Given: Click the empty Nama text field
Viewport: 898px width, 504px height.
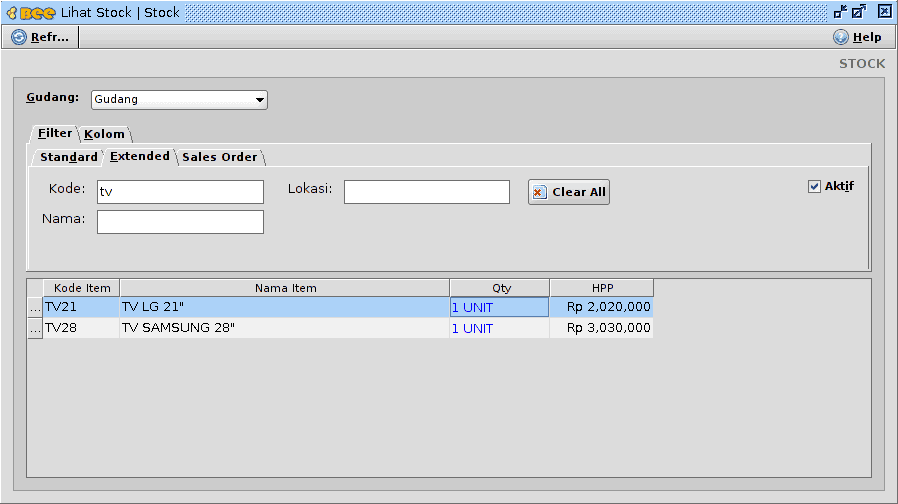Looking at the screenshot, I should (x=180, y=222).
